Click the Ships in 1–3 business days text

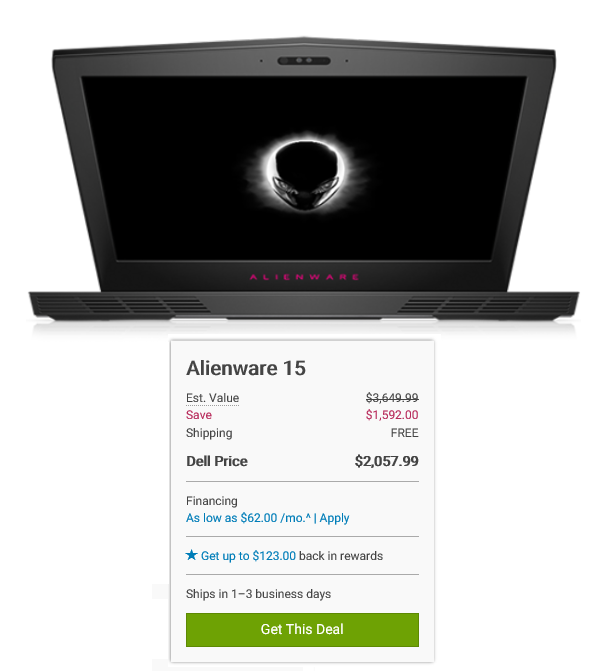pos(258,594)
